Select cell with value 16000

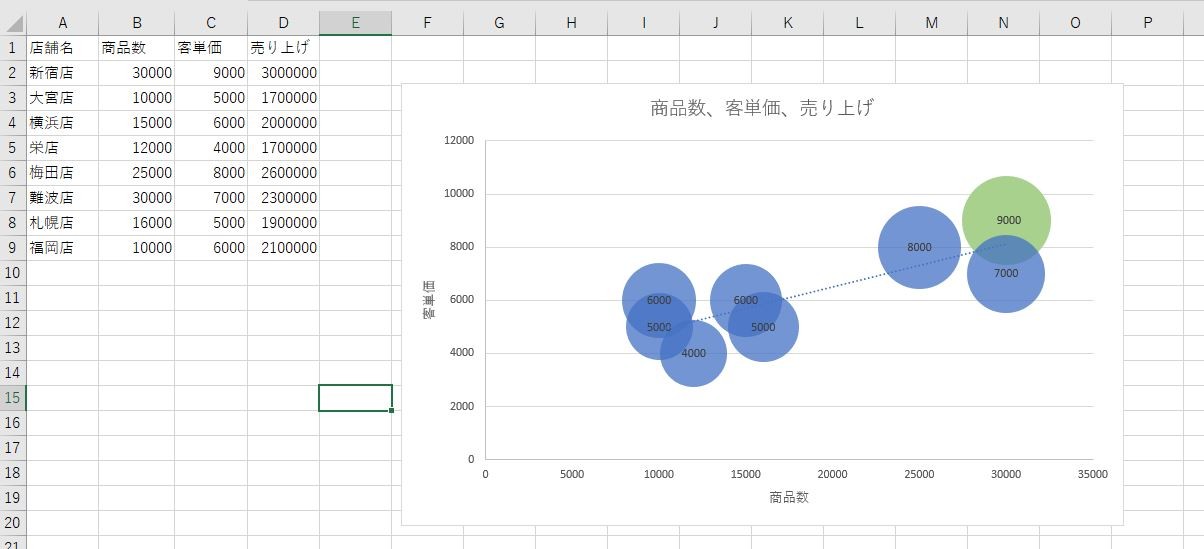(x=136, y=223)
